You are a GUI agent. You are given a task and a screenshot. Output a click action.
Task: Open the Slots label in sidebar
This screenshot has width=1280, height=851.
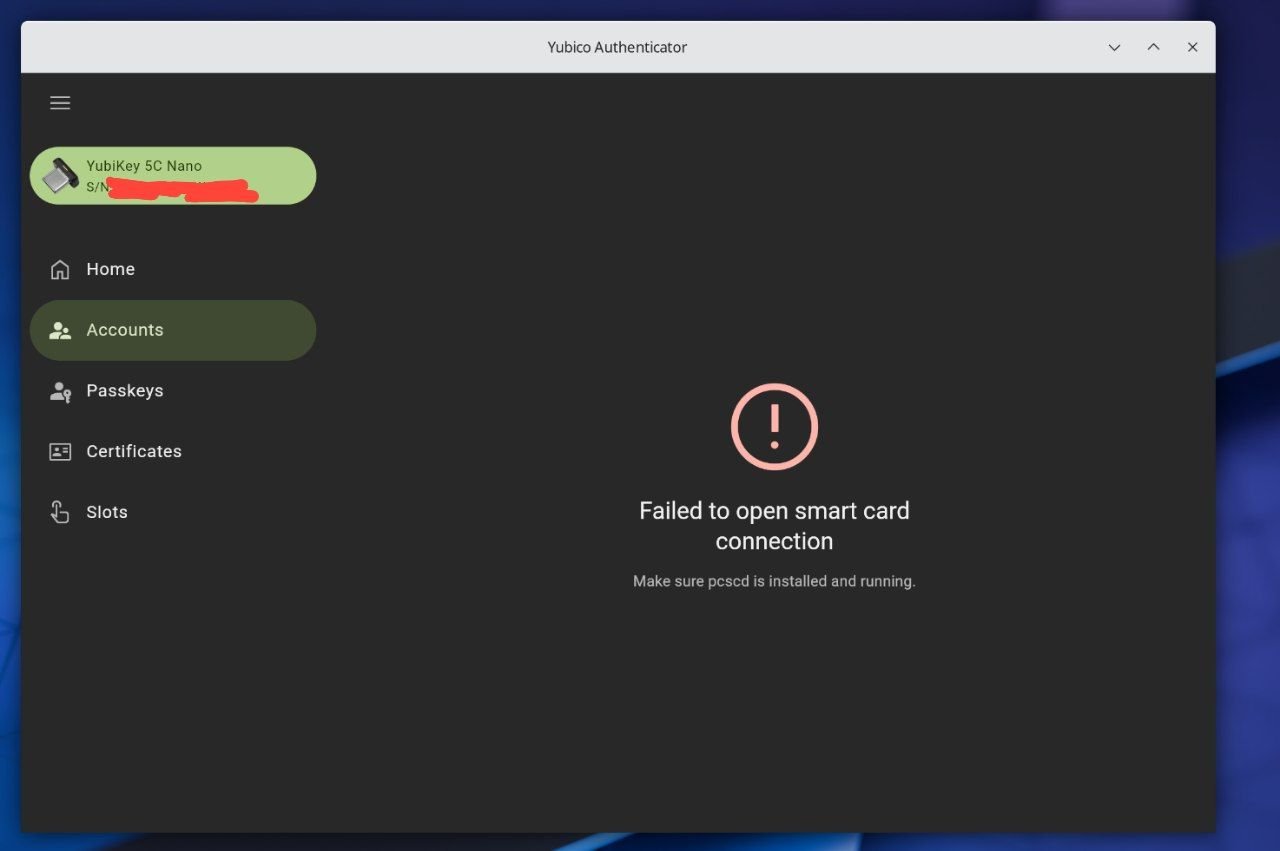107,513
